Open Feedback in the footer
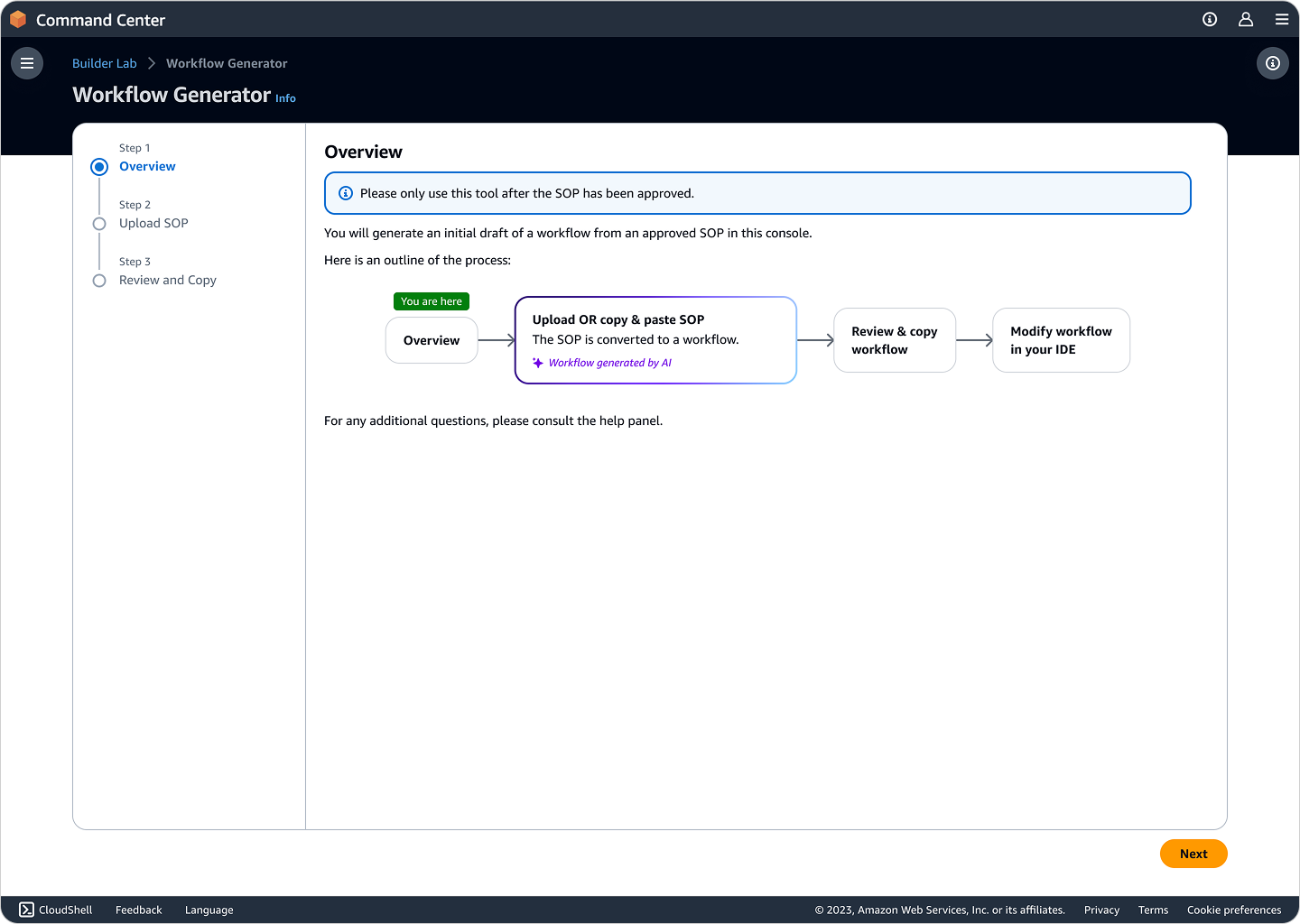Image resolution: width=1300 pixels, height=924 pixels. pyautogui.click(x=138, y=910)
